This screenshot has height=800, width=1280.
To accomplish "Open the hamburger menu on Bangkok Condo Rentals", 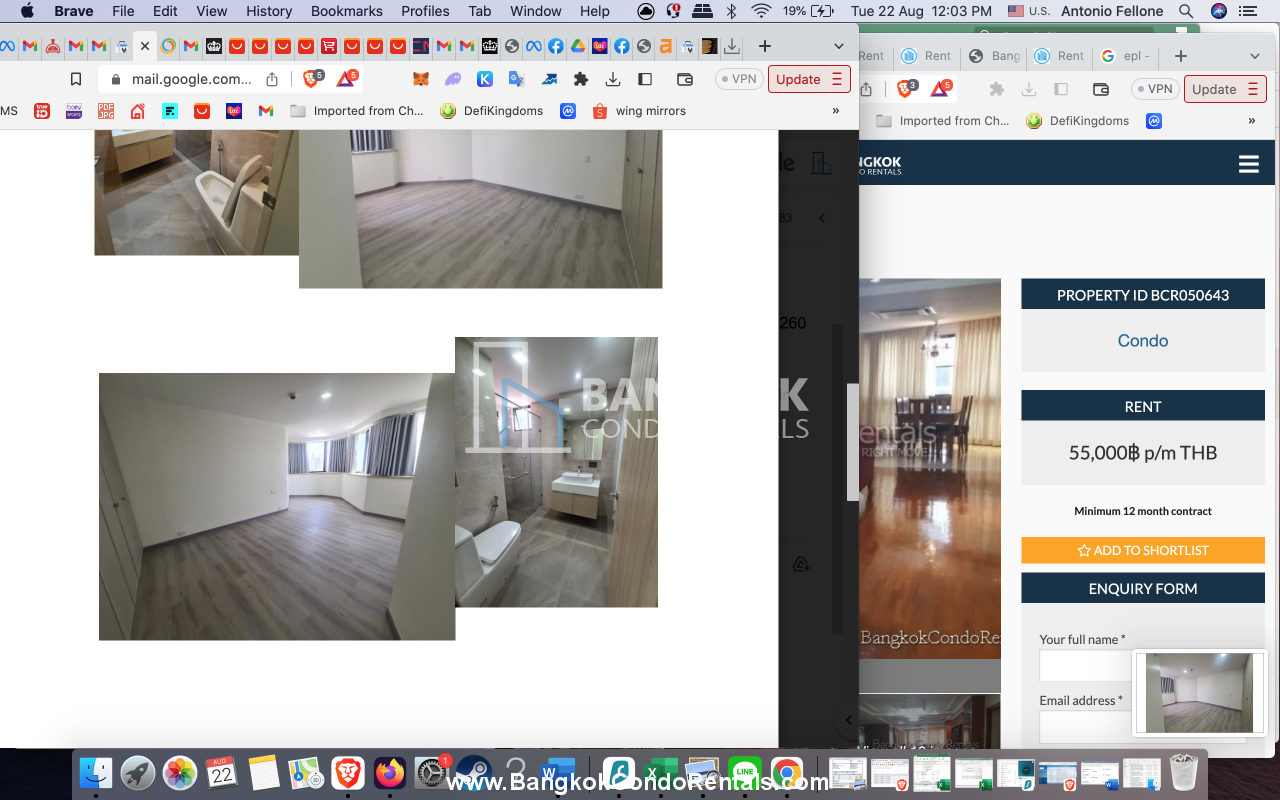I will (1248, 164).
